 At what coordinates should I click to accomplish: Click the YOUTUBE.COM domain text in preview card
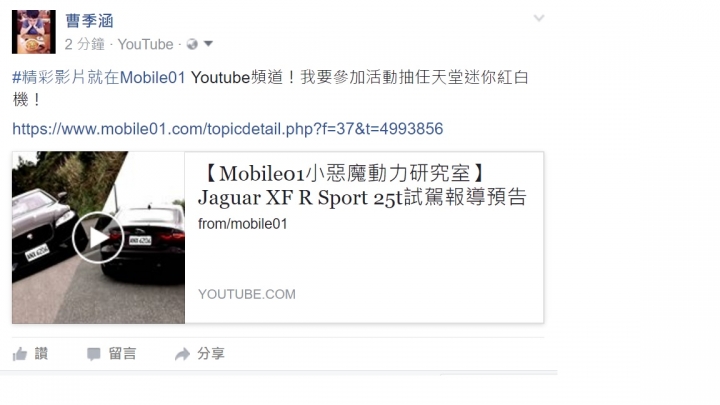247,294
